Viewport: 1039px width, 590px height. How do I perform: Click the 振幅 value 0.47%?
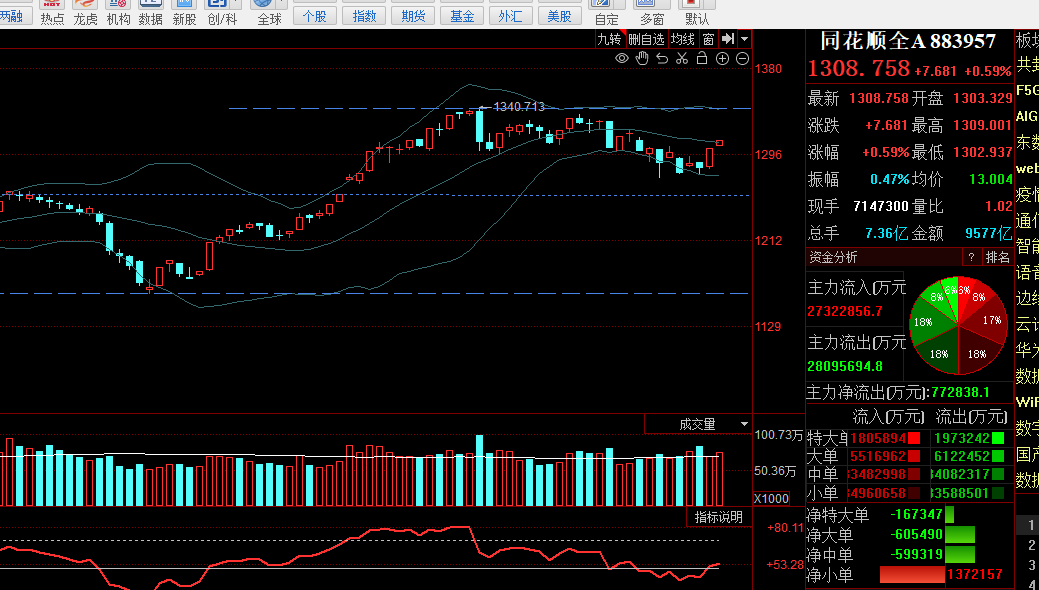pos(890,179)
